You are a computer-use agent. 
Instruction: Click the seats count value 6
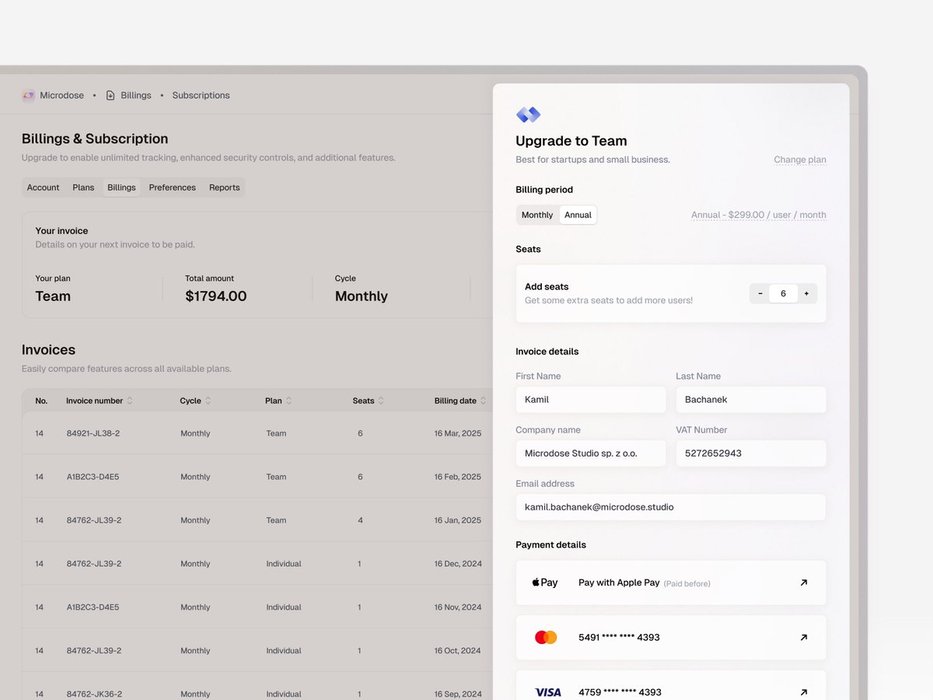[783, 293]
